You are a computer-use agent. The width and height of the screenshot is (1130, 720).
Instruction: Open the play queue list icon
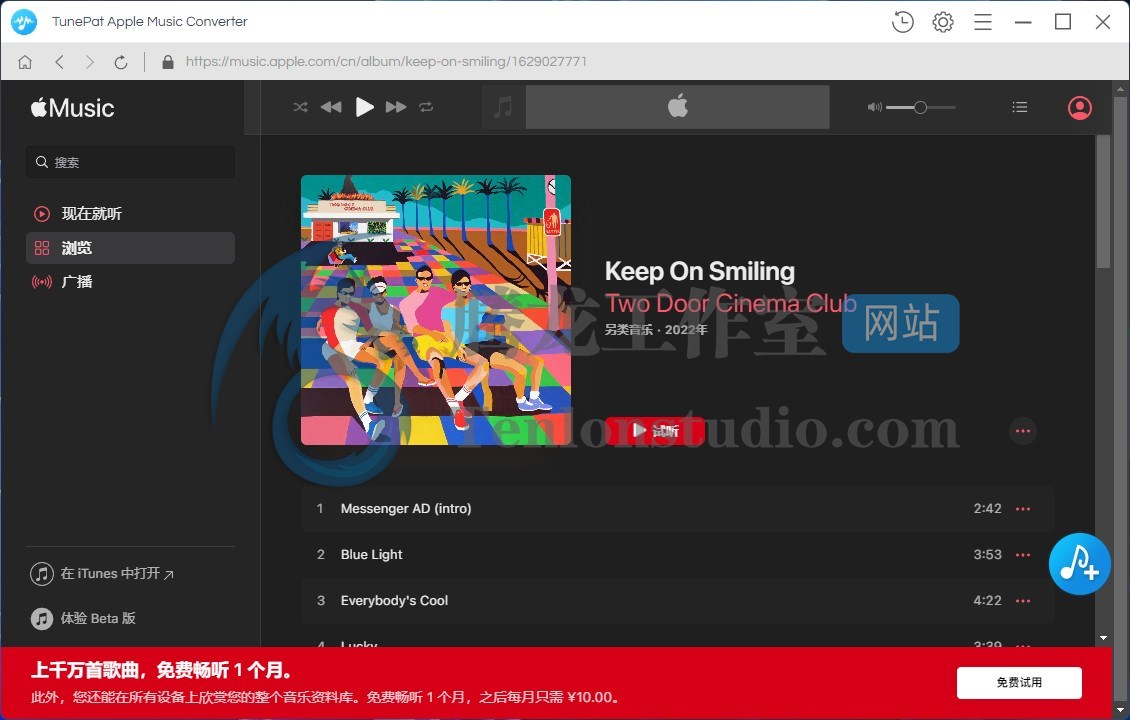(1020, 107)
